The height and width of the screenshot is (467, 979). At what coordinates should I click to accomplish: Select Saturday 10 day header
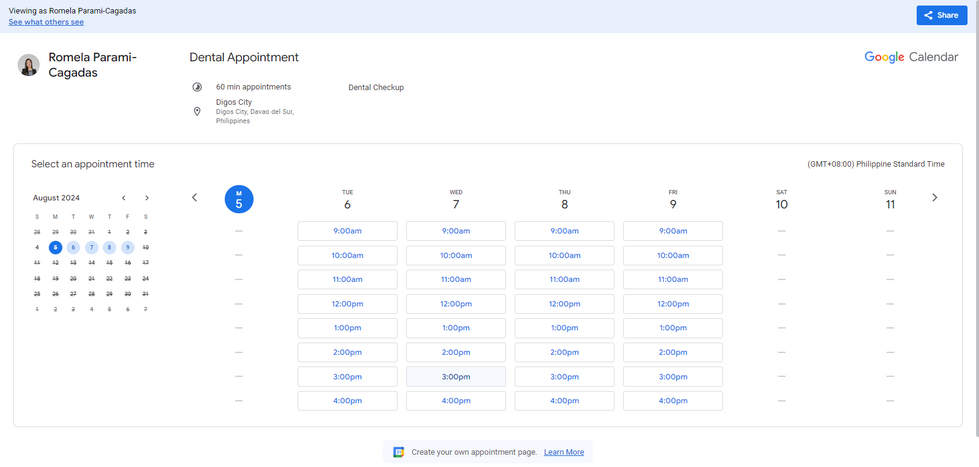point(782,200)
